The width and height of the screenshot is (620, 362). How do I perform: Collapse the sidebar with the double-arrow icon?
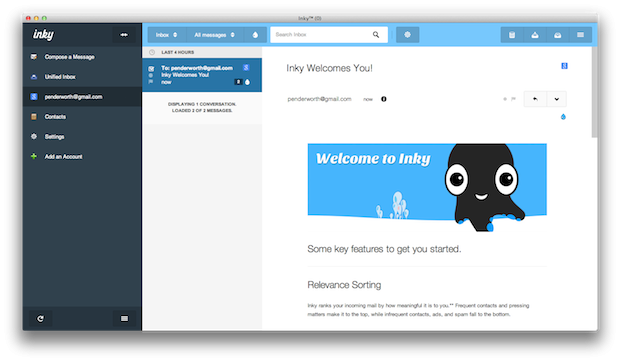pos(124,35)
